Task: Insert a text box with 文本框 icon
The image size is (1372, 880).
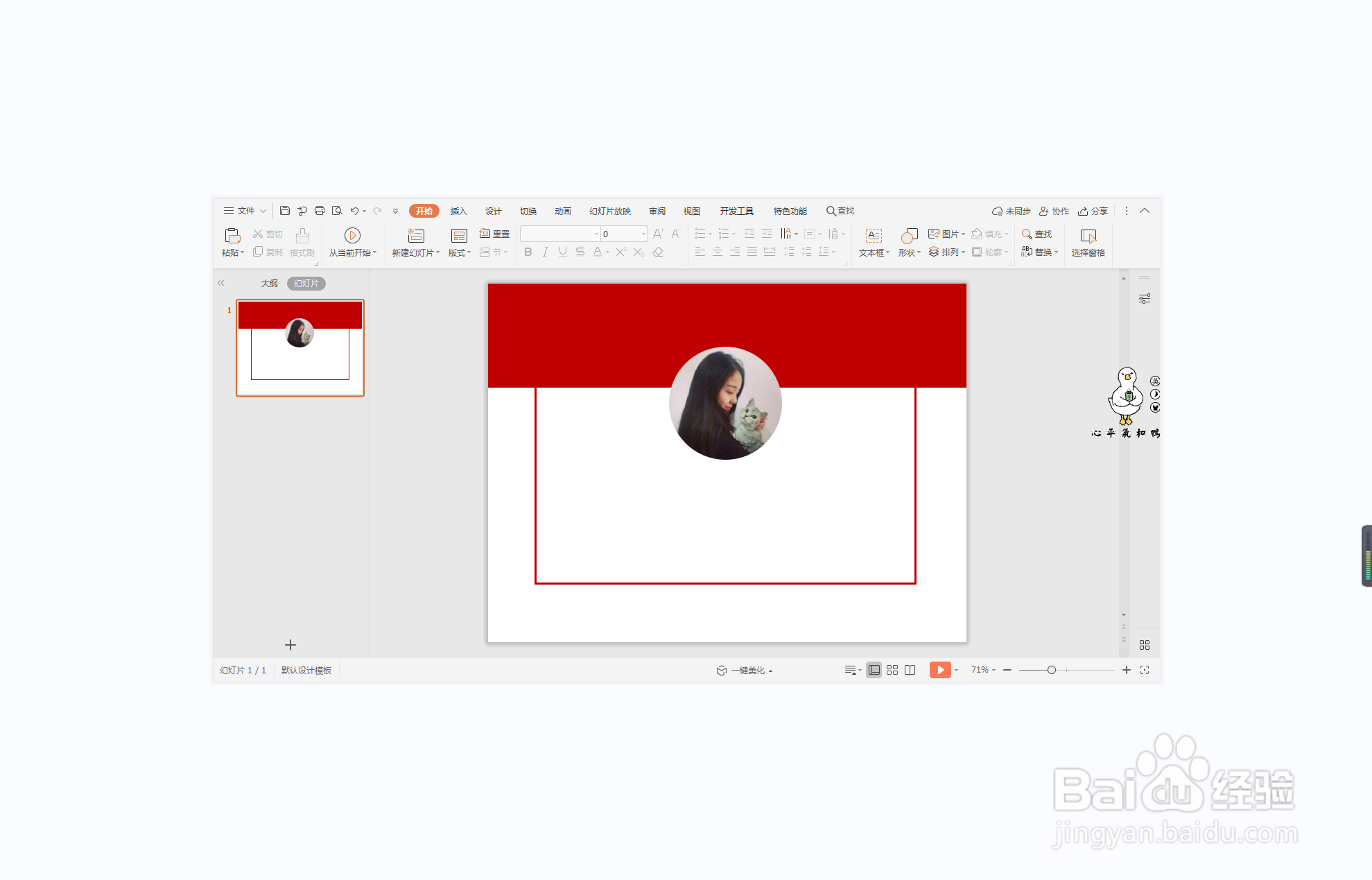Action: pos(874,236)
